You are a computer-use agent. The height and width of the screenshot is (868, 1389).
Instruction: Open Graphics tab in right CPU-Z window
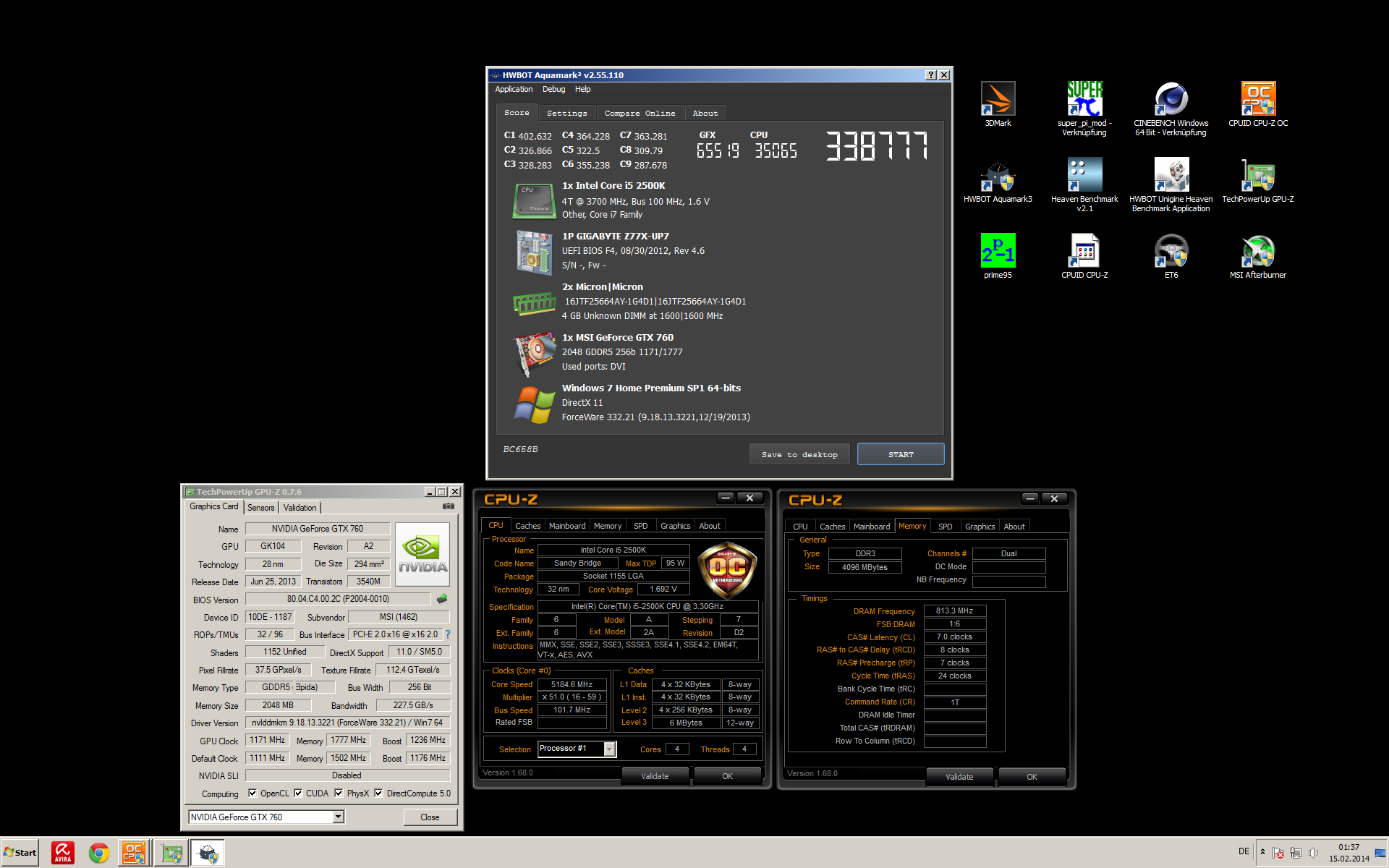click(x=980, y=527)
